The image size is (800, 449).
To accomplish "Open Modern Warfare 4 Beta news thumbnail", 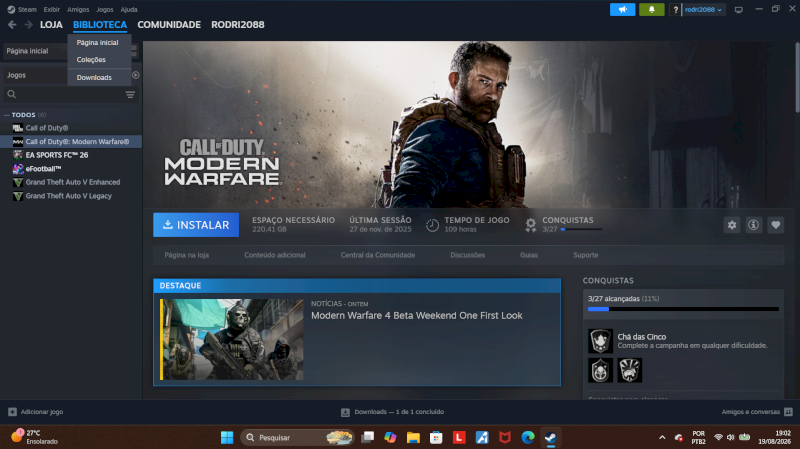I will click(232, 339).
